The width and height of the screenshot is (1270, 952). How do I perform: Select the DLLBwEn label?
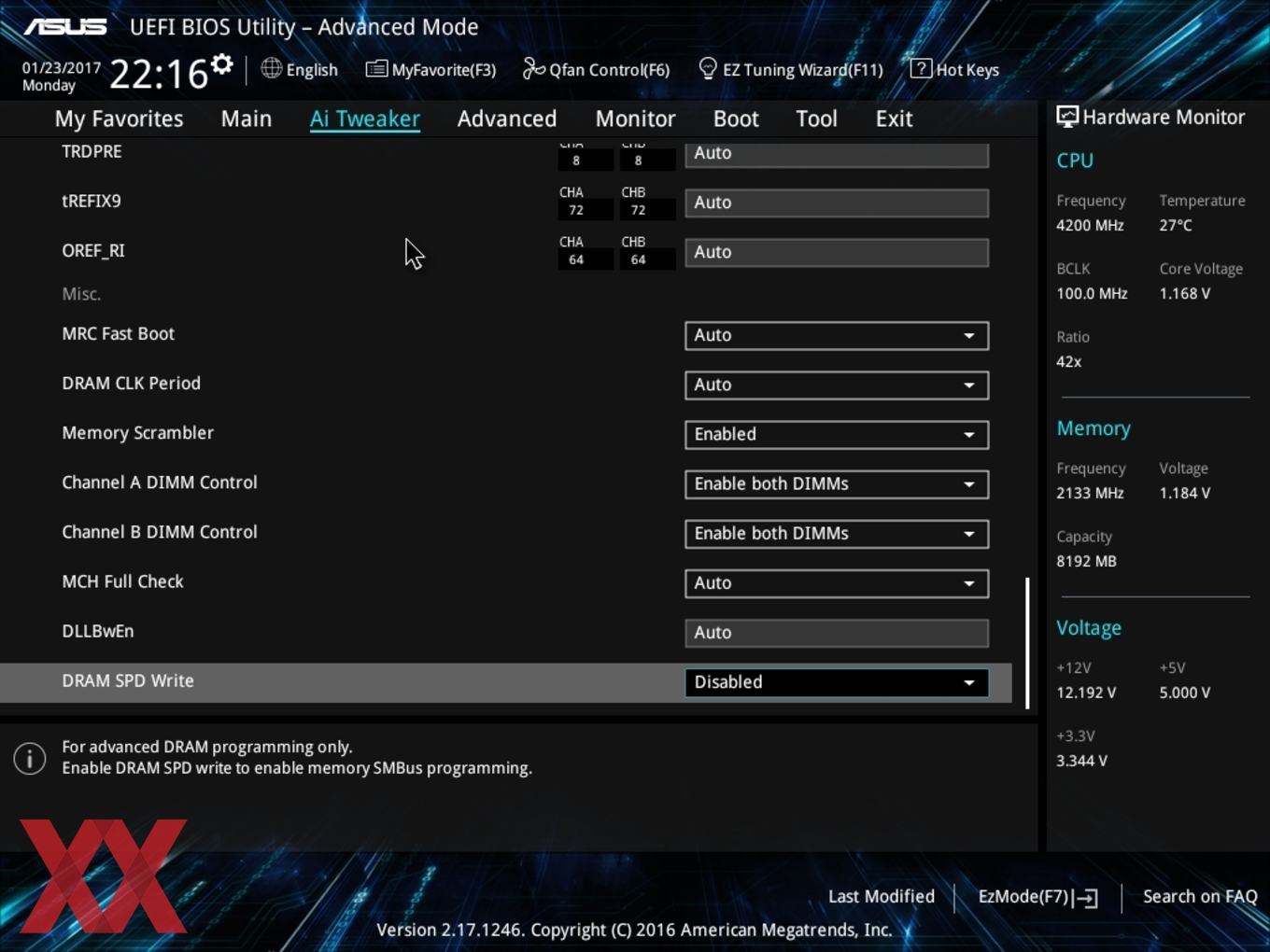[97, 631]
